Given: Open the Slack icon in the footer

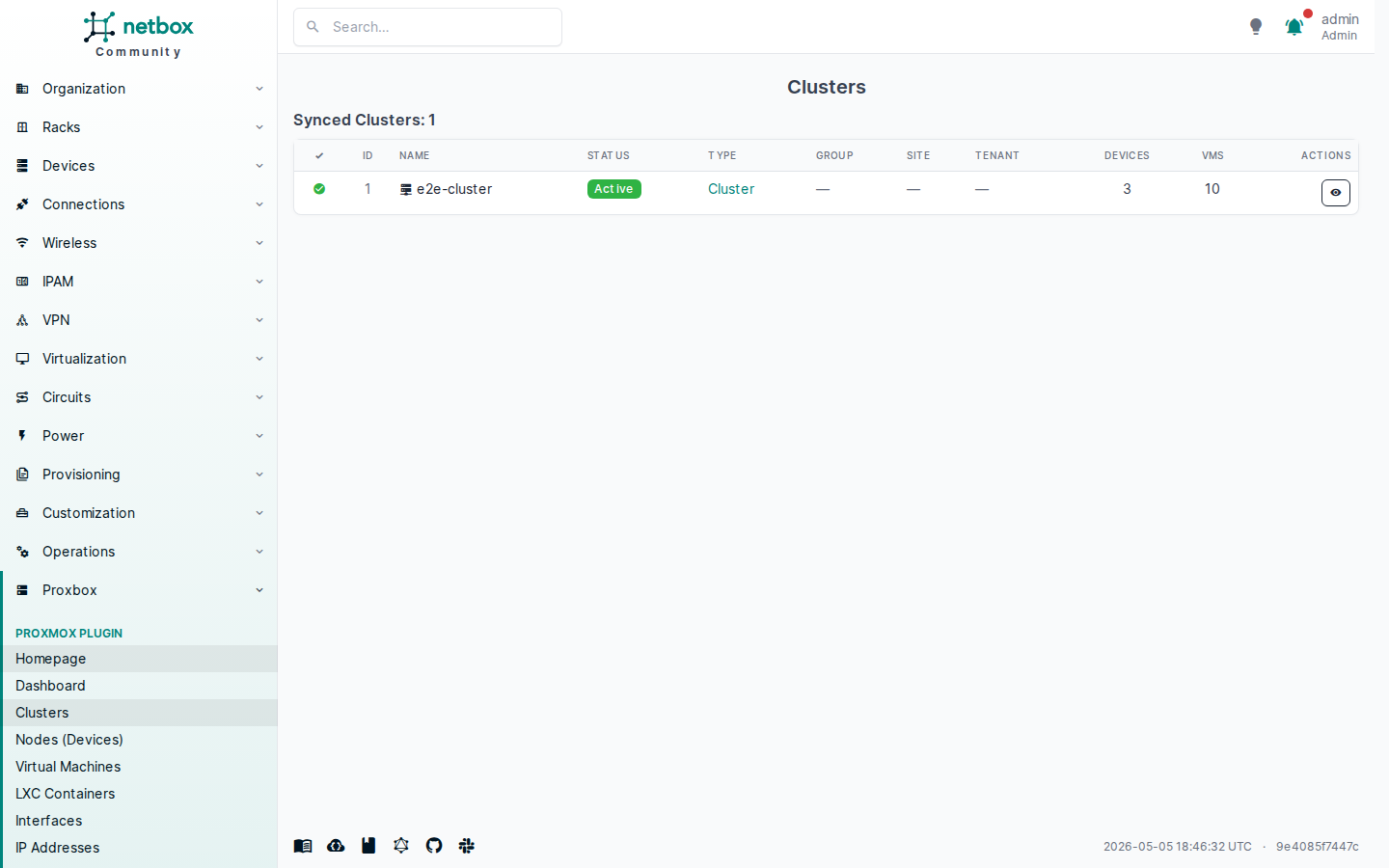Looking at the screenshot, I should 467,846.
